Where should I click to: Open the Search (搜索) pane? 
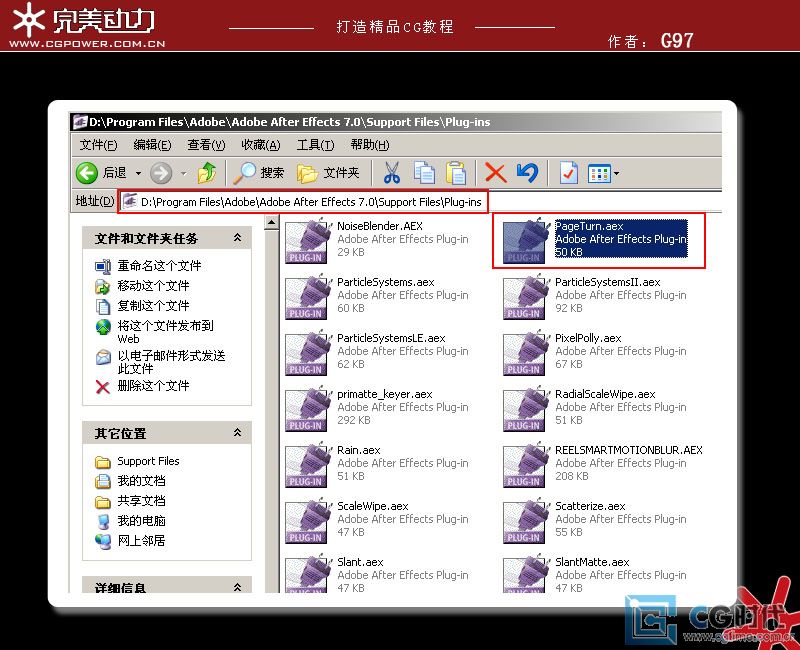(x=259, y=173)
